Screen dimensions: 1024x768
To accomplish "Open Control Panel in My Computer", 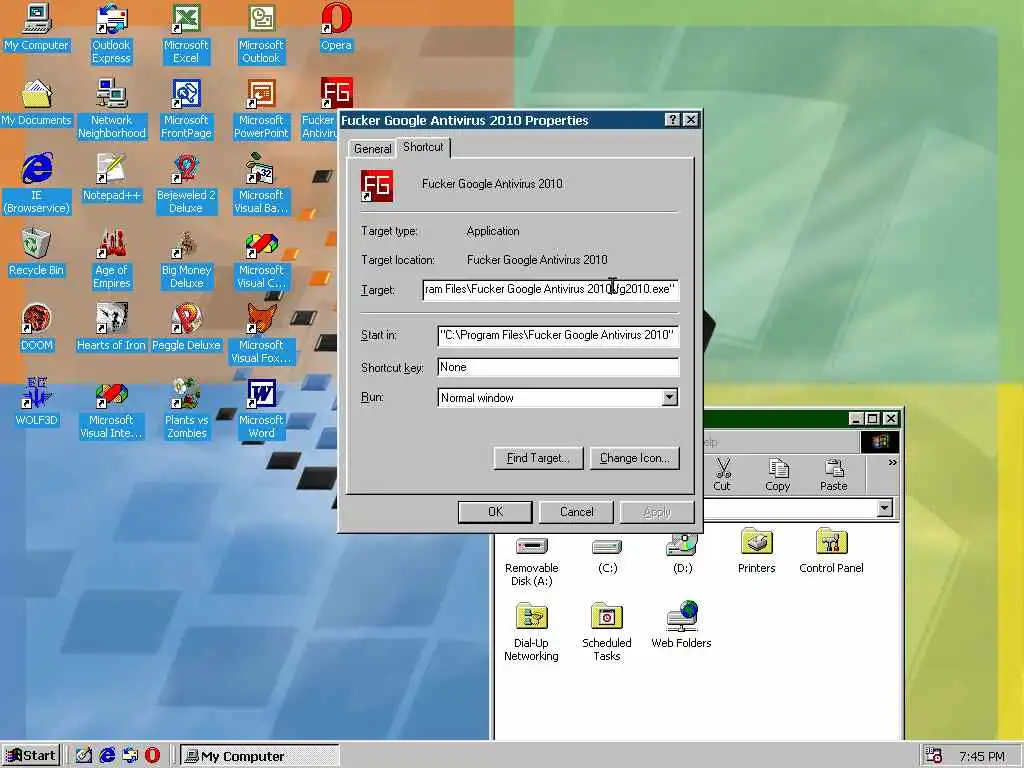I will coord(831,552).
